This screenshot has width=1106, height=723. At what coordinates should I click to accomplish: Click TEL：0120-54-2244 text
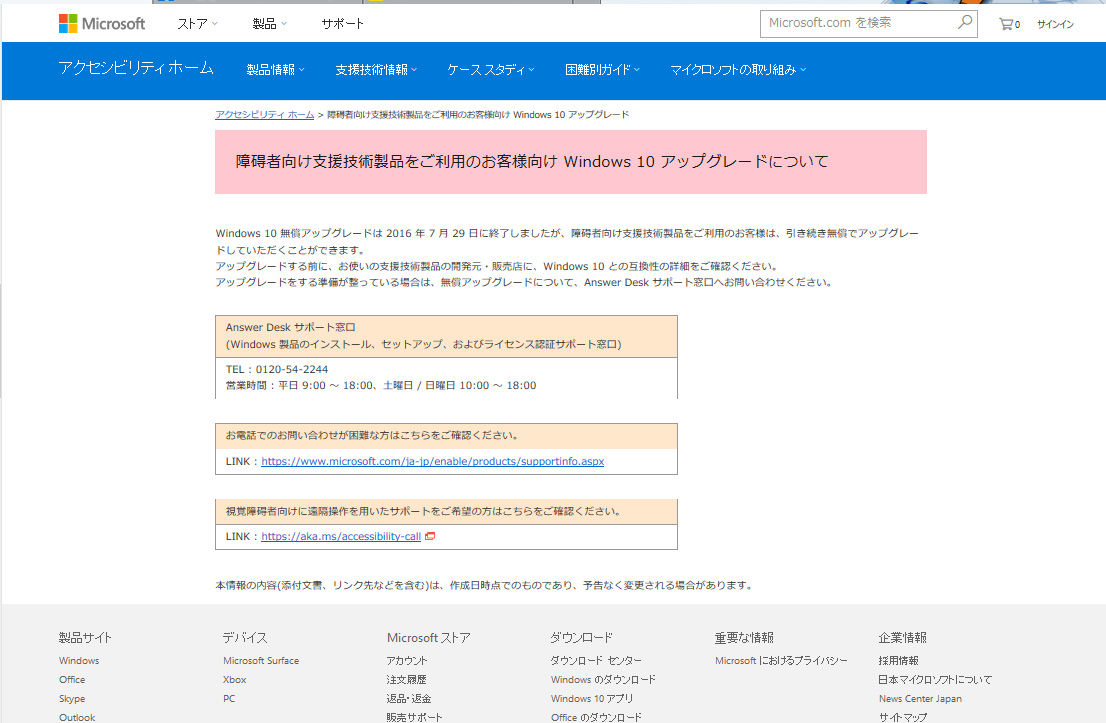coord(276,369)
